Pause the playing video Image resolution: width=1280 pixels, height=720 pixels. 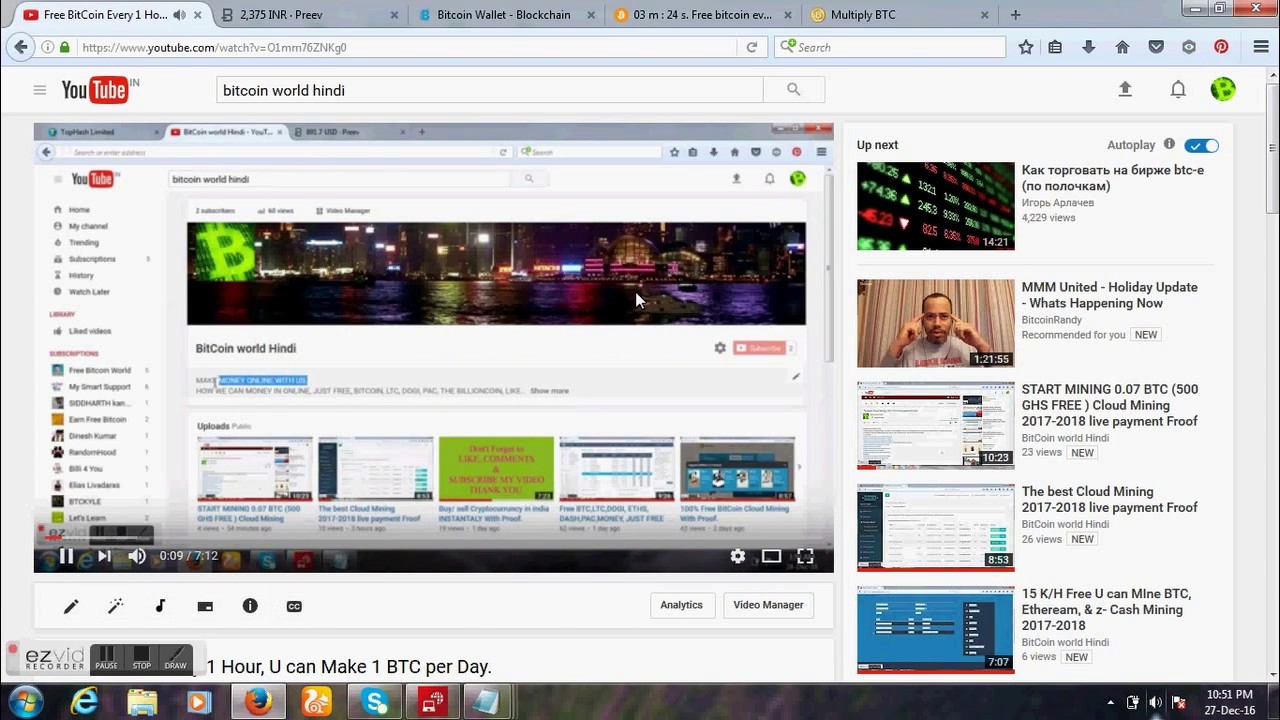[x=66, y=556]
